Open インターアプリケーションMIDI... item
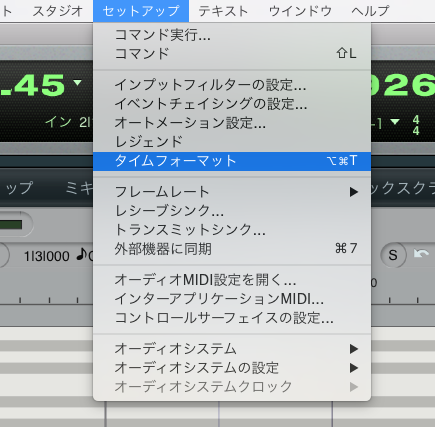 pyautogui.click(x=232, y=299)
